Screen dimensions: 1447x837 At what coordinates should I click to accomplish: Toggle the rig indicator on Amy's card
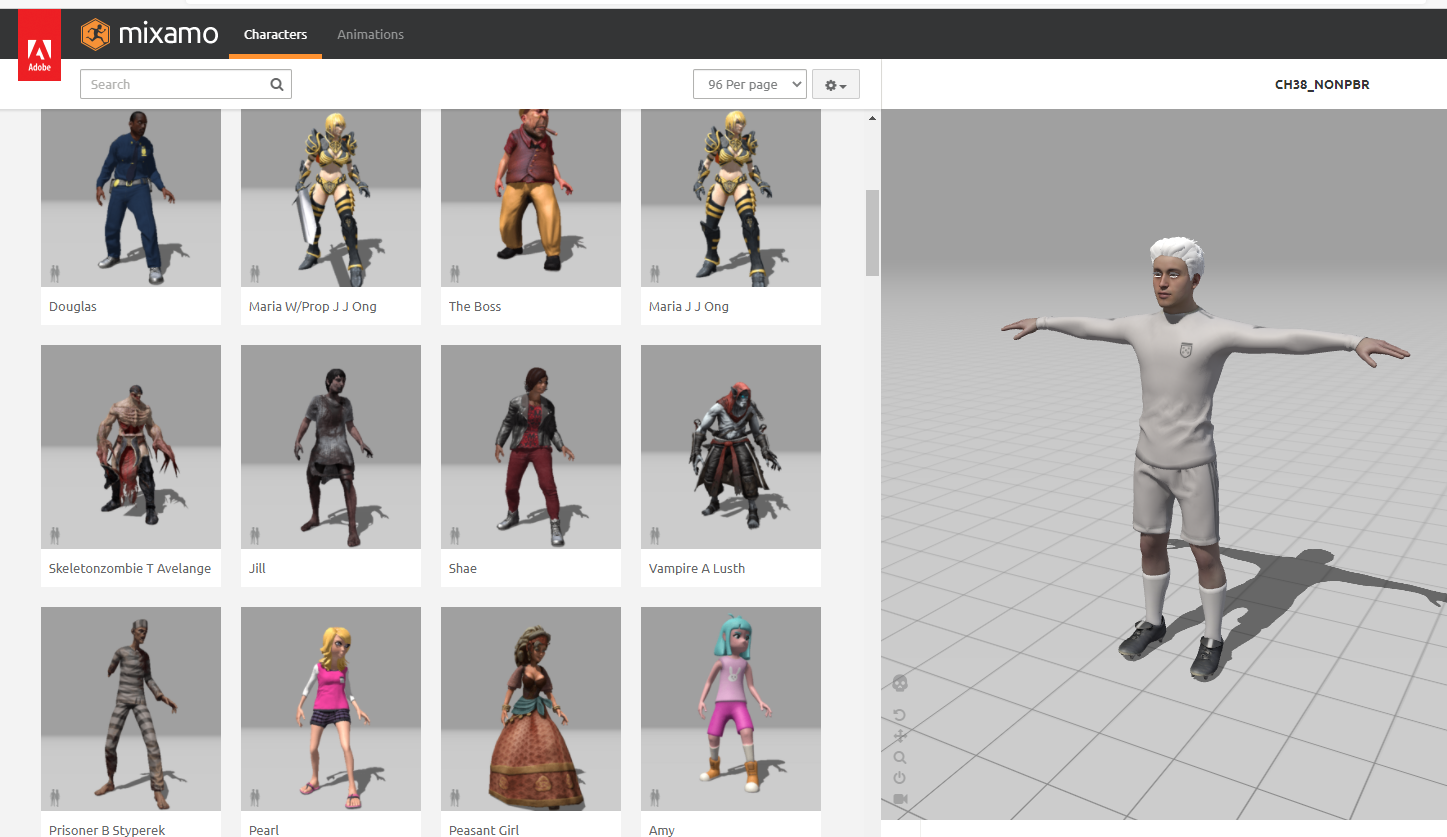point(654,797)
